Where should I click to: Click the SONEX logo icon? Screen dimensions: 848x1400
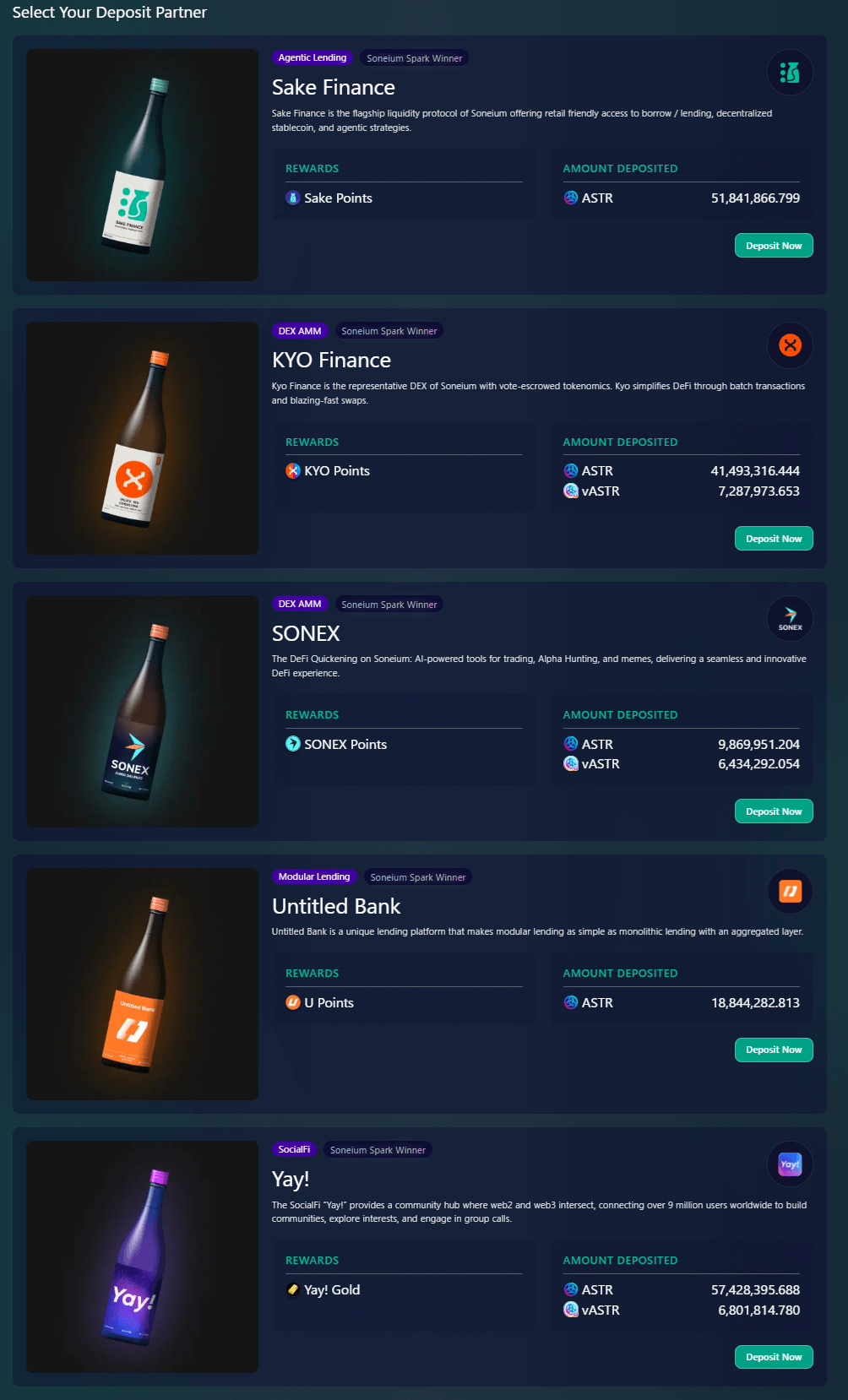pyautogui.click(x=790, y=618)
